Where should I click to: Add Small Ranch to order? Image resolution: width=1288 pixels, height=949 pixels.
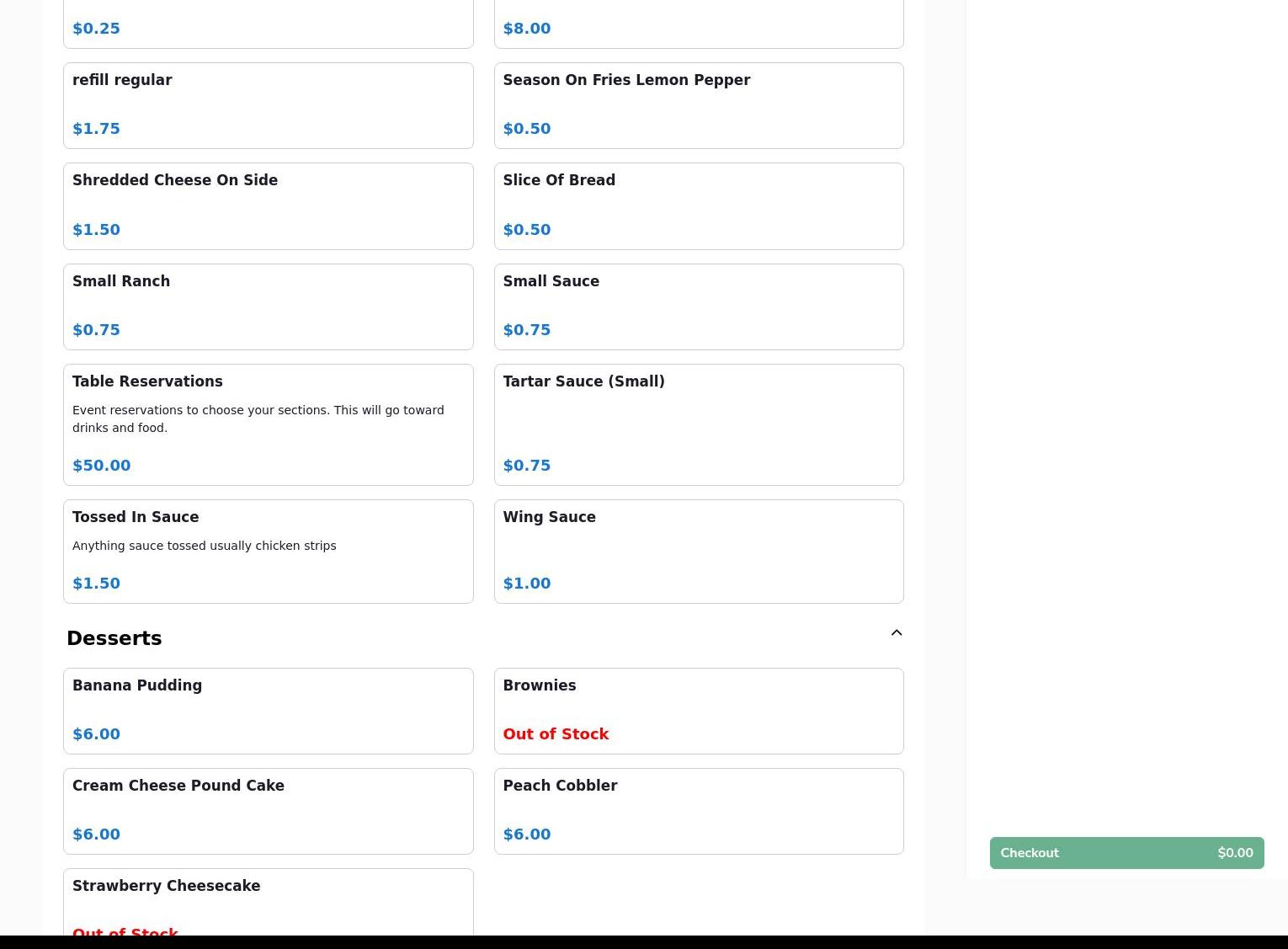click(268, 307)
